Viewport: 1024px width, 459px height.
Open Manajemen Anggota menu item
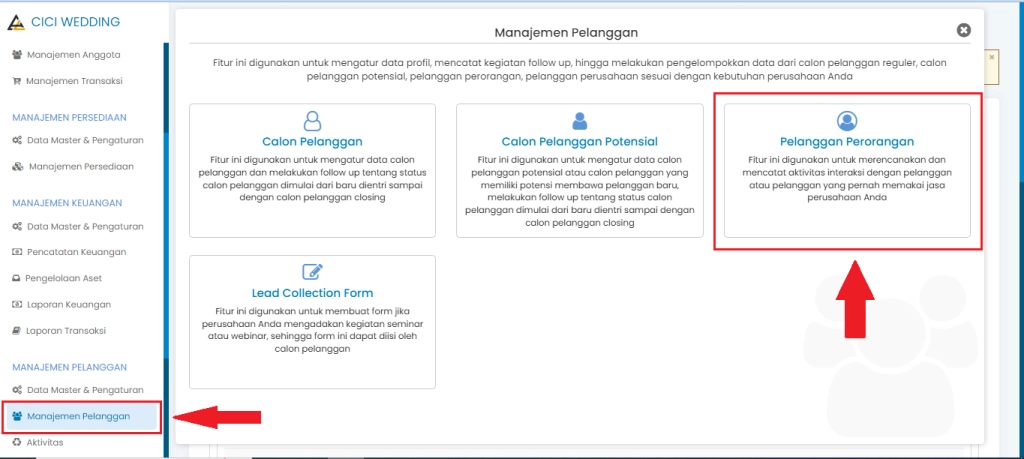pos(74,55)
